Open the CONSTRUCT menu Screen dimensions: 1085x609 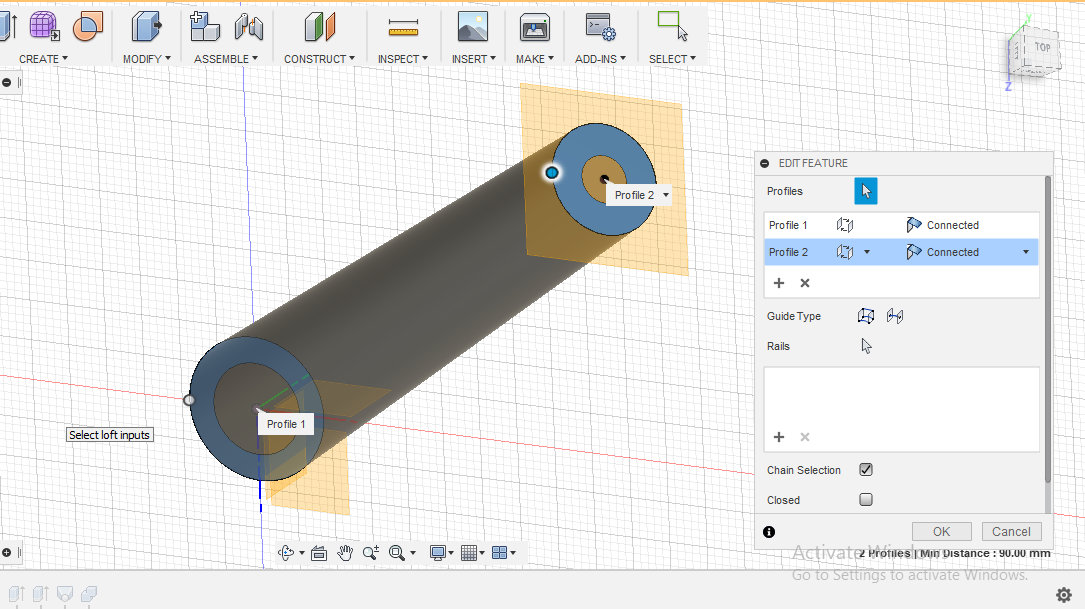point(319,59)
